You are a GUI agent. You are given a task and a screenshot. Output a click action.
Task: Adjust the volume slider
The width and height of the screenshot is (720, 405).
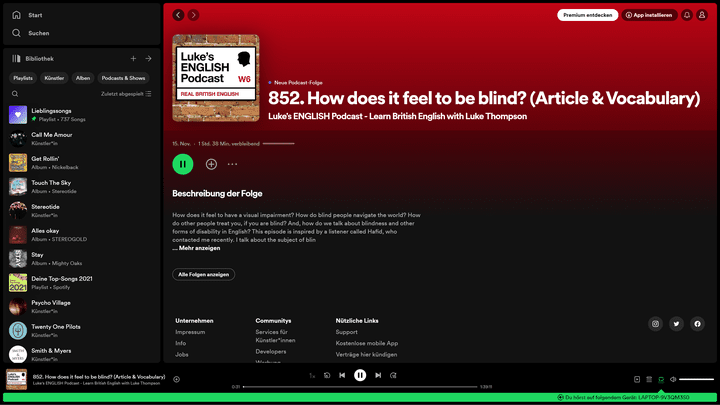pos(697,379)
